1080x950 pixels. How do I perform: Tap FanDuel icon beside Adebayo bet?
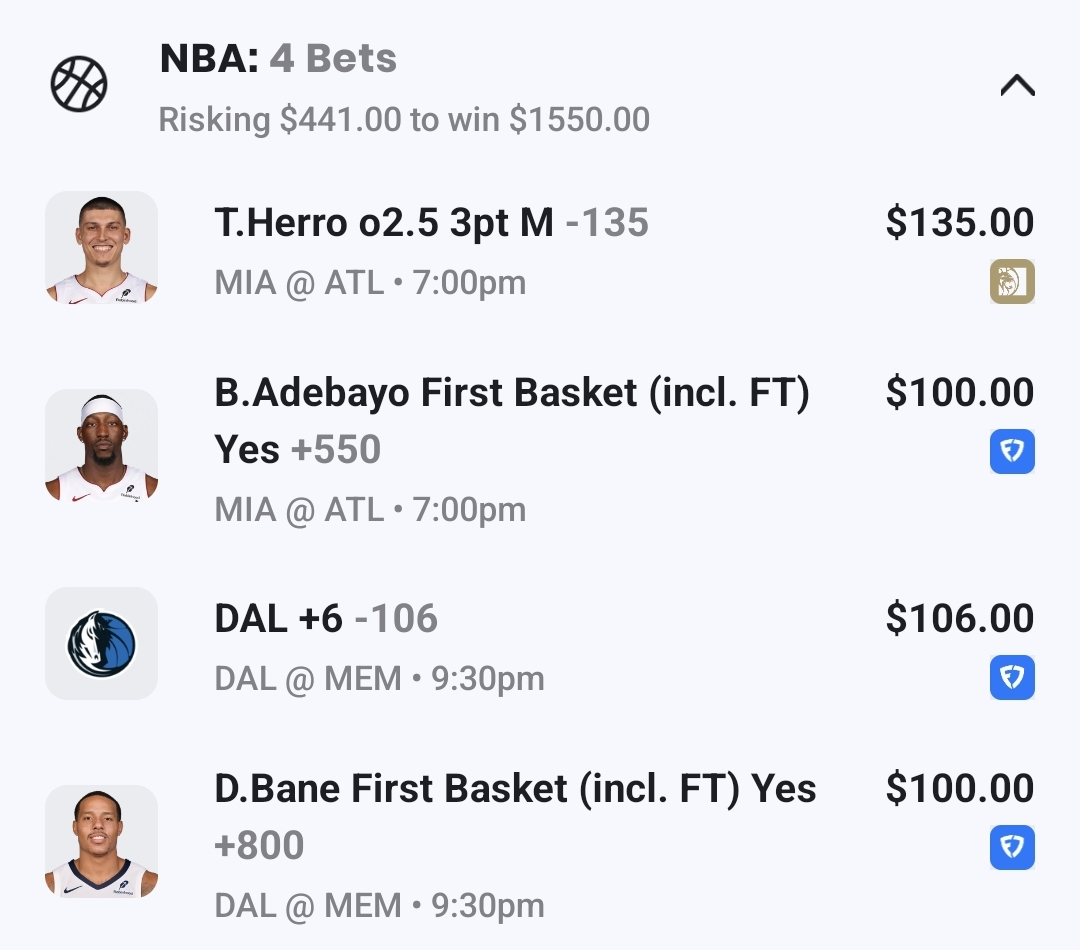tap(1012, 451)
